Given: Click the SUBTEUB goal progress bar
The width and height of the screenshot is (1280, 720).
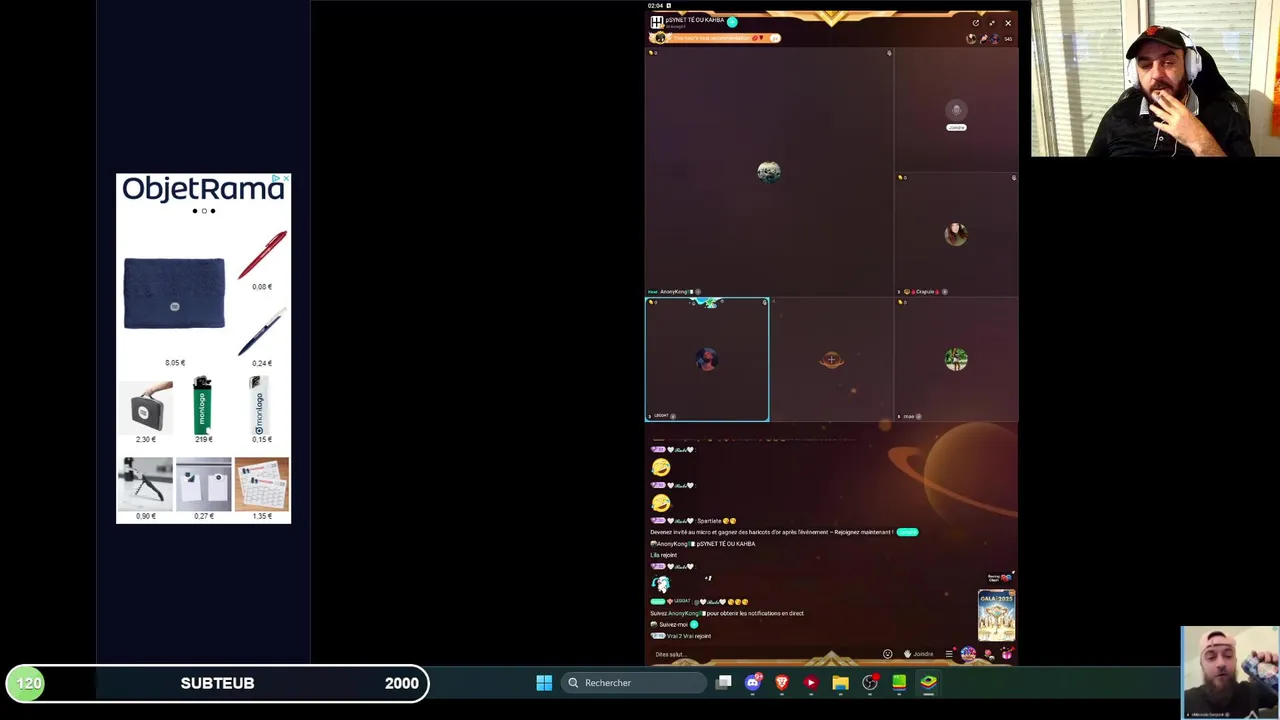Looking at the screenshot, I should click(x=217, y=683).
